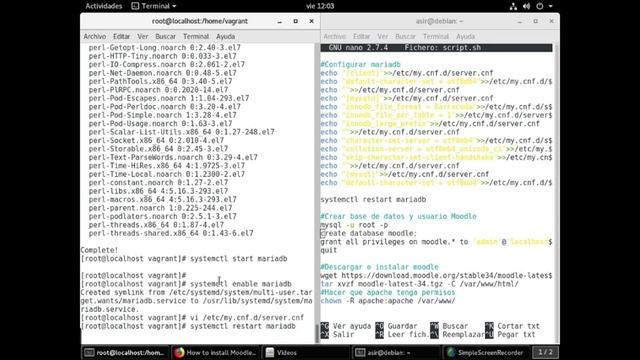
Task: Open Ayuda menu in asir@debian terminal
Action: (x=465, y=36)
